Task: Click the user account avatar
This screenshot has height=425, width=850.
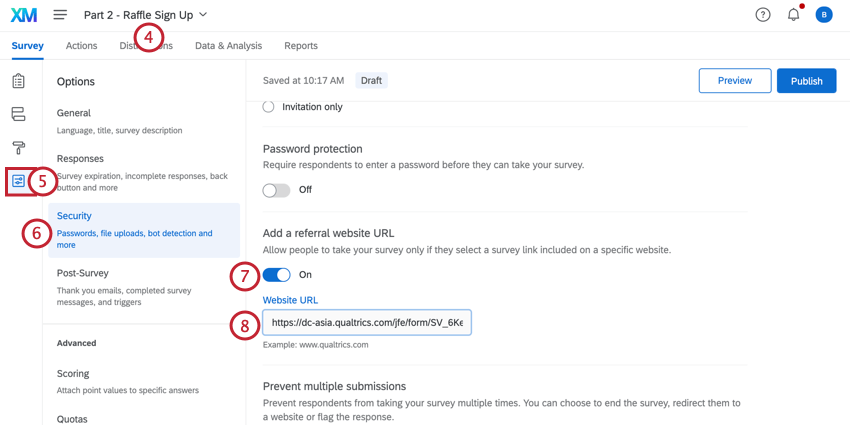Action: tap(824, 15)
